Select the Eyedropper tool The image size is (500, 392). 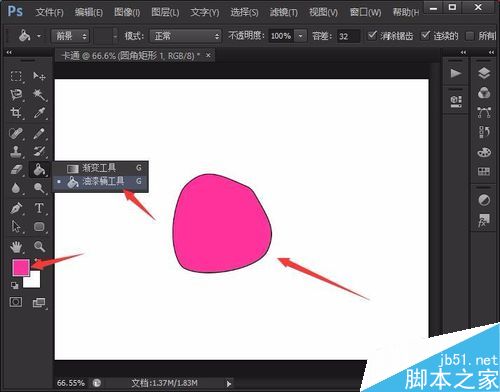point(39,113)
